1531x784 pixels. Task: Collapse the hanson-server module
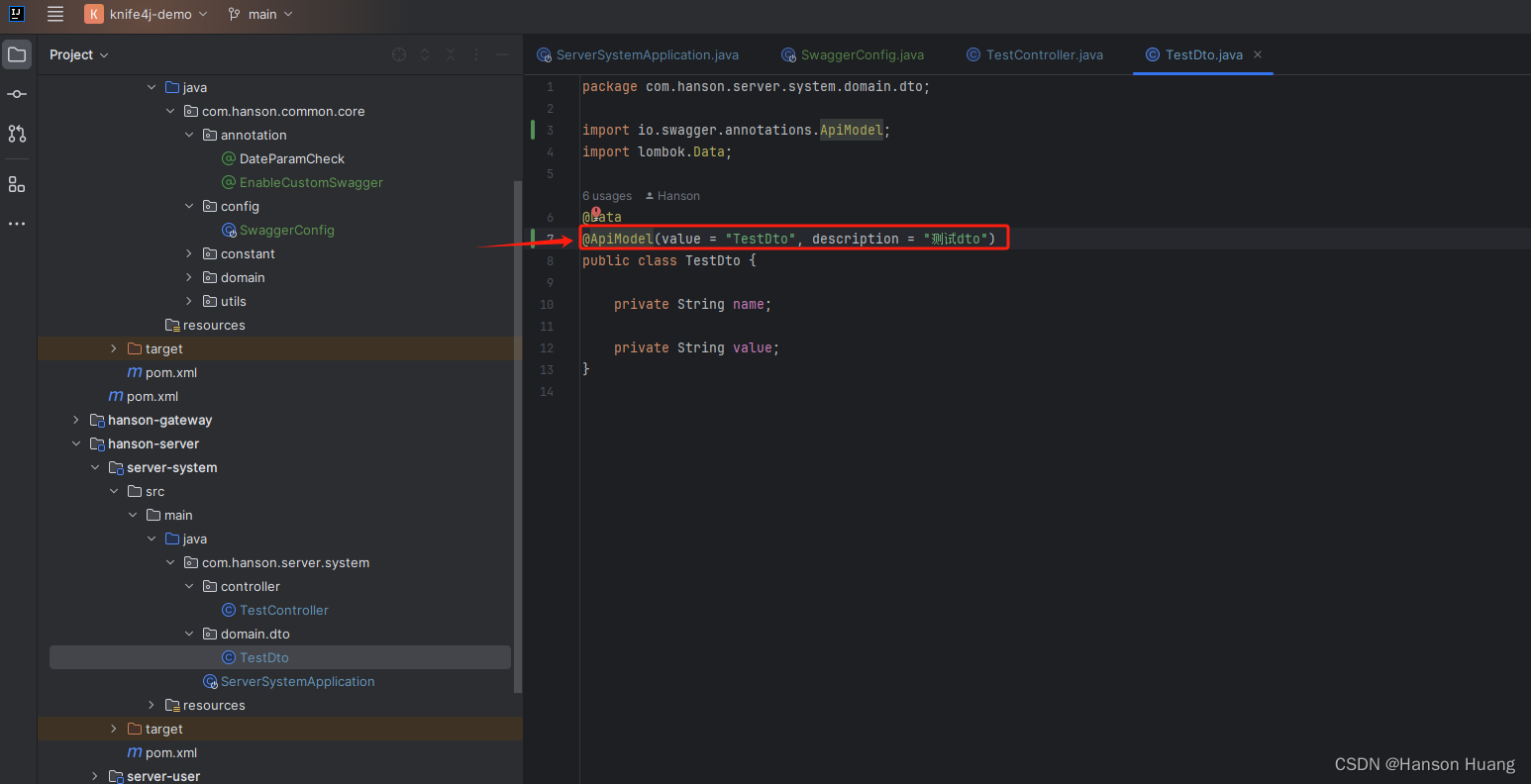tap(76, 443)
